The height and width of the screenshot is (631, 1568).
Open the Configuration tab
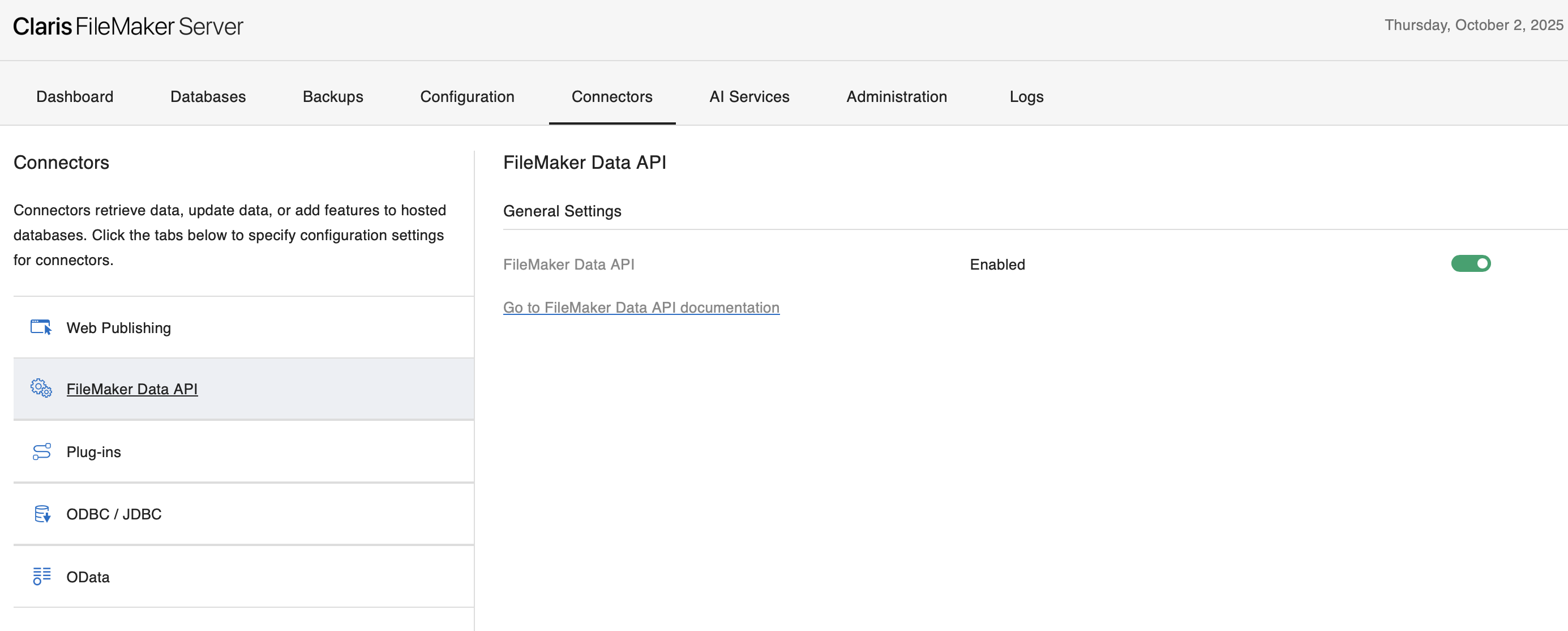467,96
